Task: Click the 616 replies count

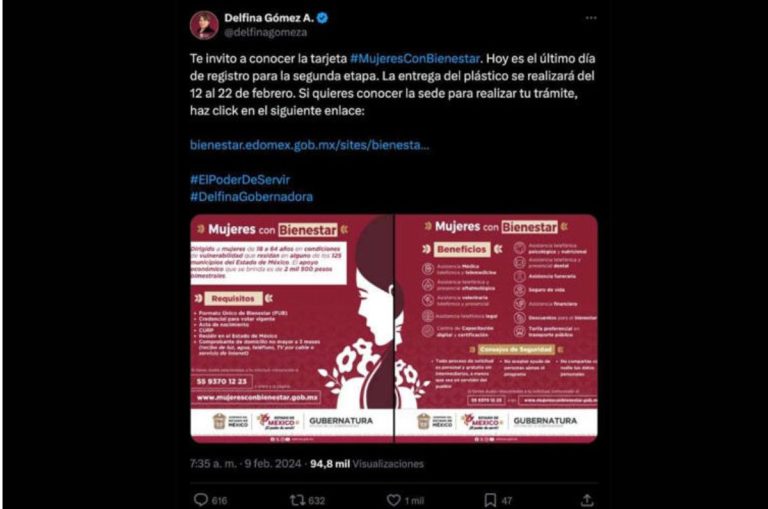Action: click(x=219, y=501)
